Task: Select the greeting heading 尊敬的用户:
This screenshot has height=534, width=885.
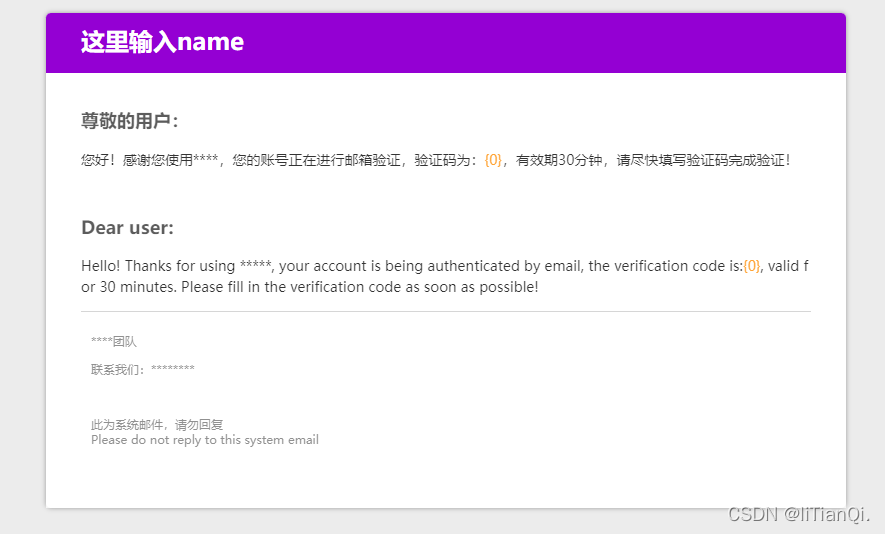Action: [x=130, y=121]
